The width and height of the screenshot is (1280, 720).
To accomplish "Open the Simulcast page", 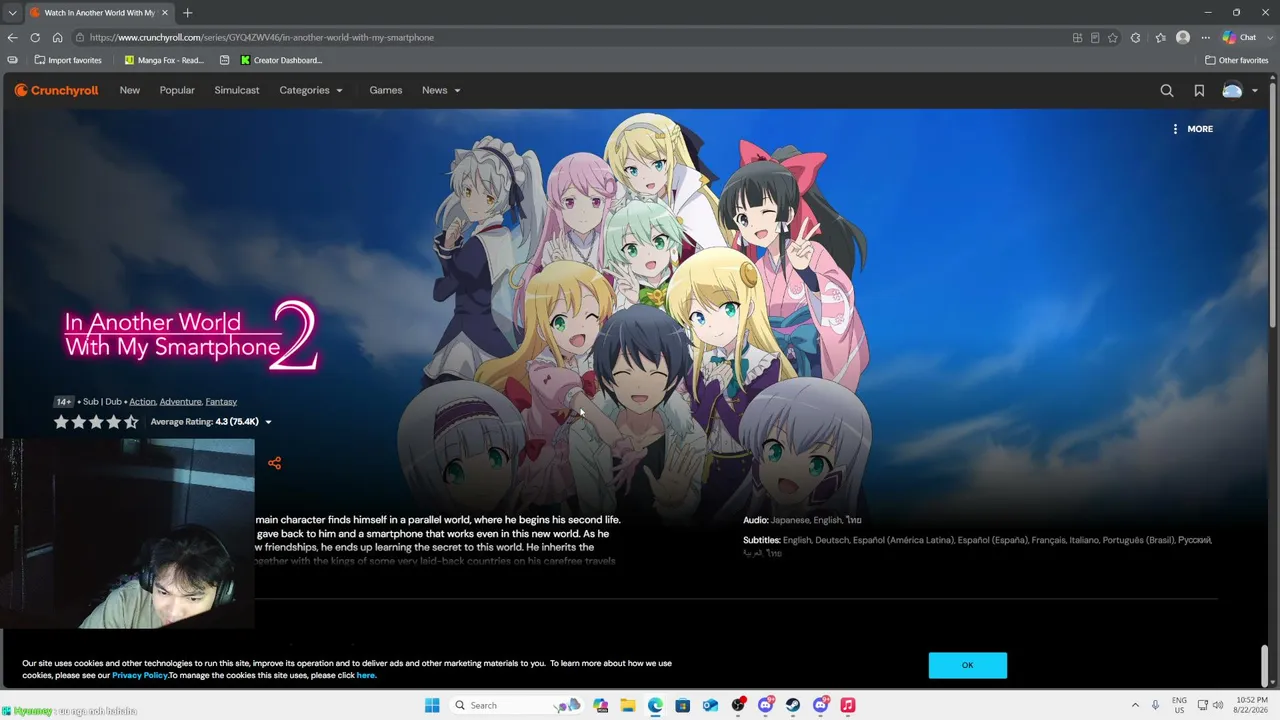I will tap(237, 90).
